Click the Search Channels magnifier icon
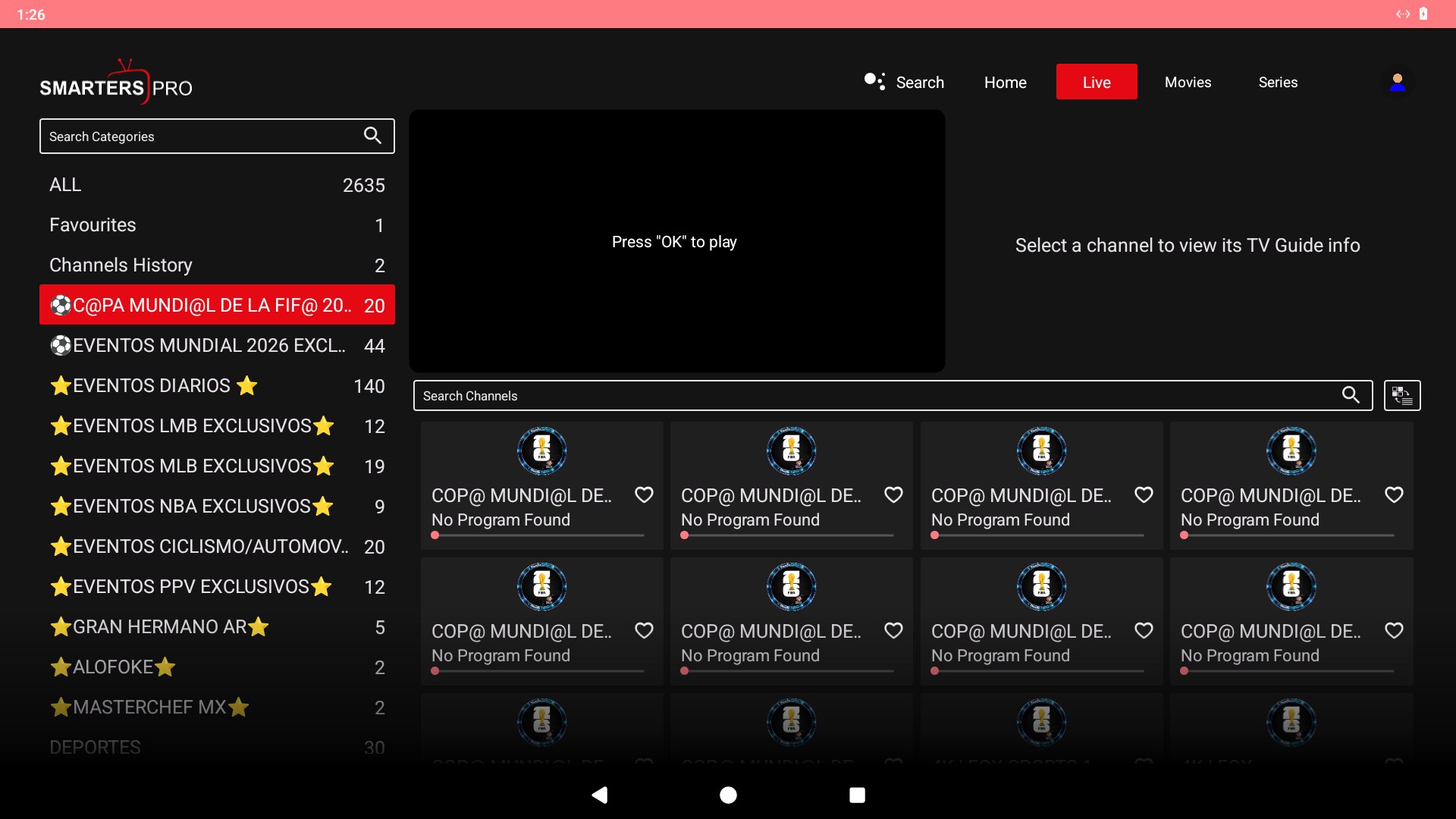 point(1351,395)
